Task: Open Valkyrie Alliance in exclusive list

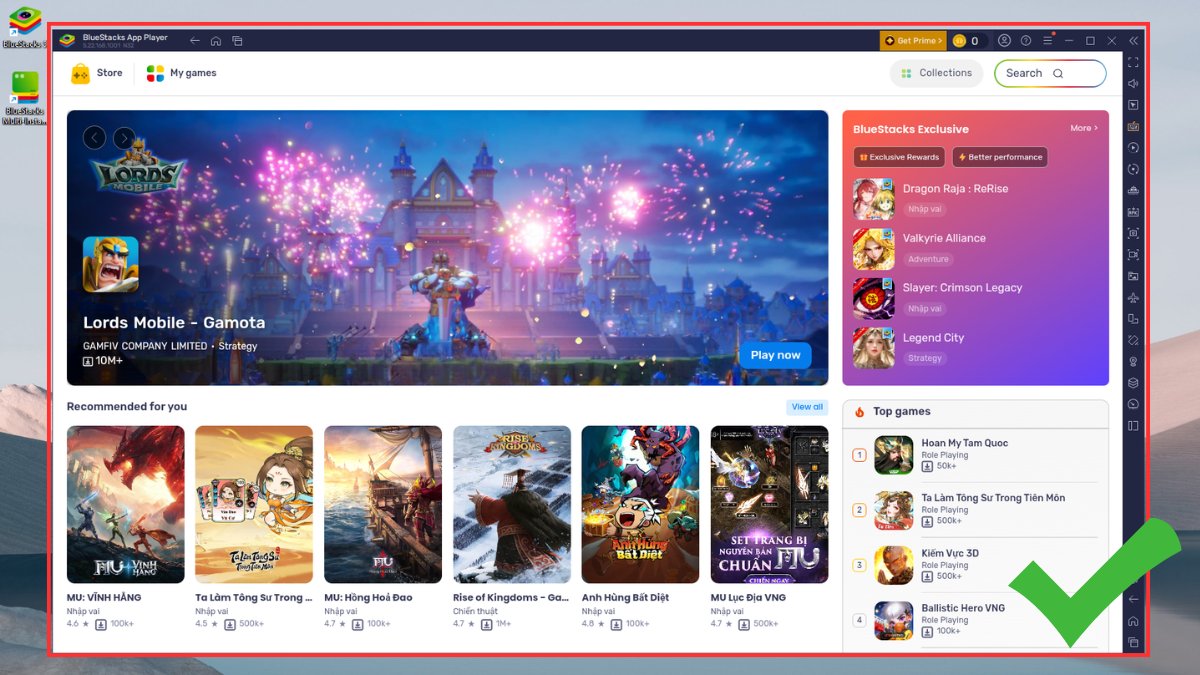Action: pyautogui.click(x=975, y=248)
